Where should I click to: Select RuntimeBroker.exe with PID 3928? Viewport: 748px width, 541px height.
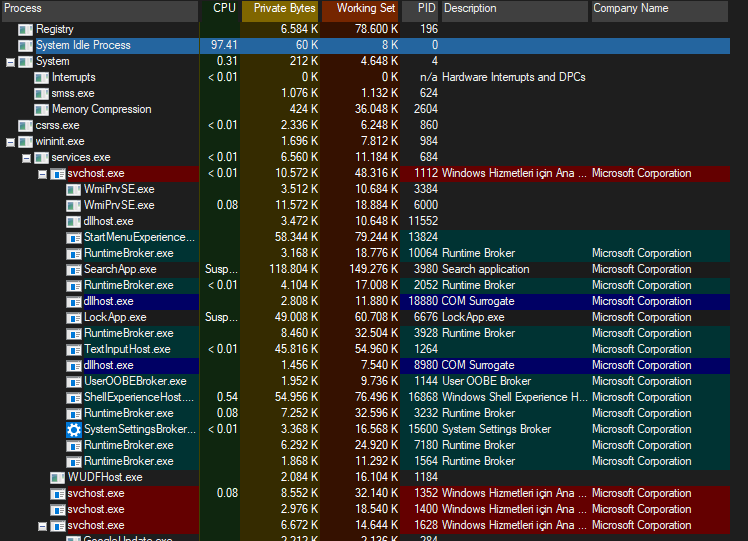click(x=128, y=333)
